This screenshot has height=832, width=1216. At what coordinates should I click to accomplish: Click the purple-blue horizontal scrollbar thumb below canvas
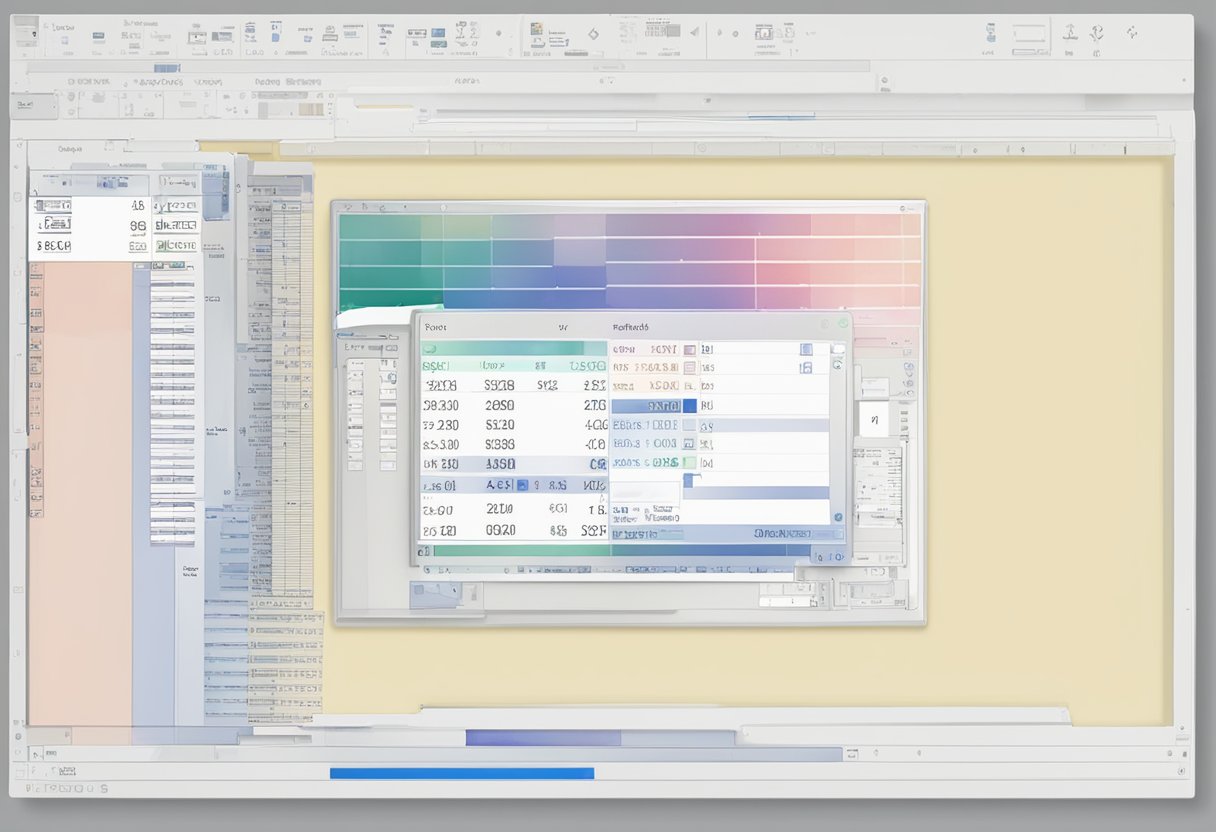(542, 738)
